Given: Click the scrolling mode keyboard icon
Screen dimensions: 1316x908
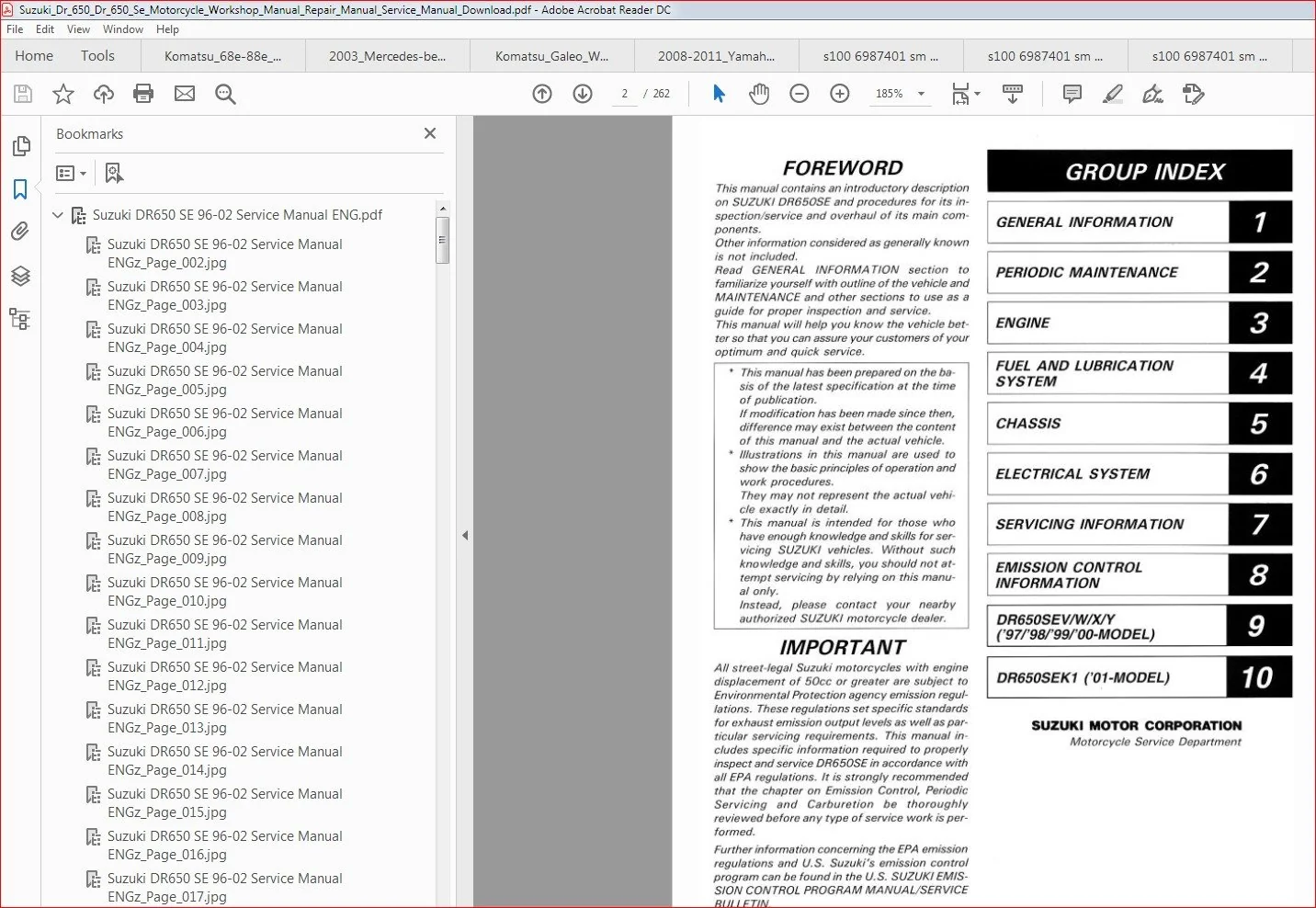Looking at the screenshot, I should (1013, 94).
